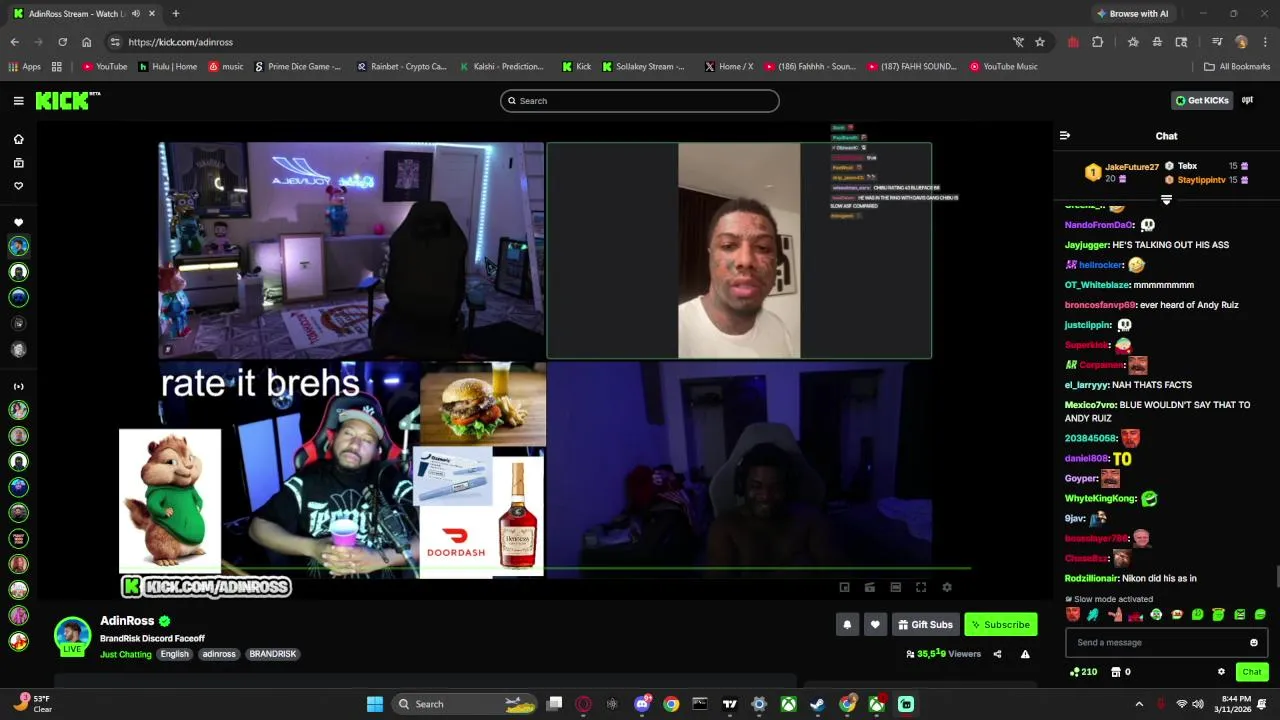Screen dimensions: 1280x720
Task: Open the browser three-dot menu
Action: click(x=1265, y=42)
